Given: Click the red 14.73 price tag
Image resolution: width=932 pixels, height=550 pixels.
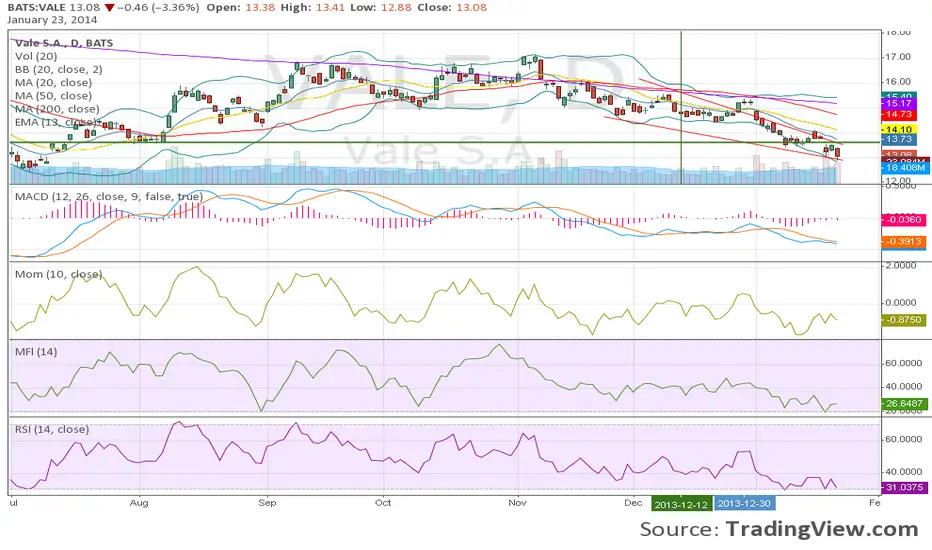Looking at the screenshot, I should [898, 114].
